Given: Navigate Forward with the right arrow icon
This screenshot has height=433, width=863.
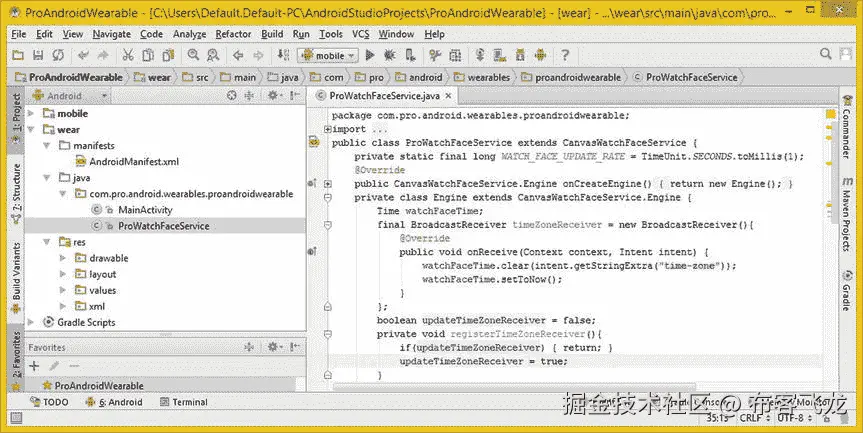Looking at the screenshot, I should pyautogui.click(x=258, y=55).
